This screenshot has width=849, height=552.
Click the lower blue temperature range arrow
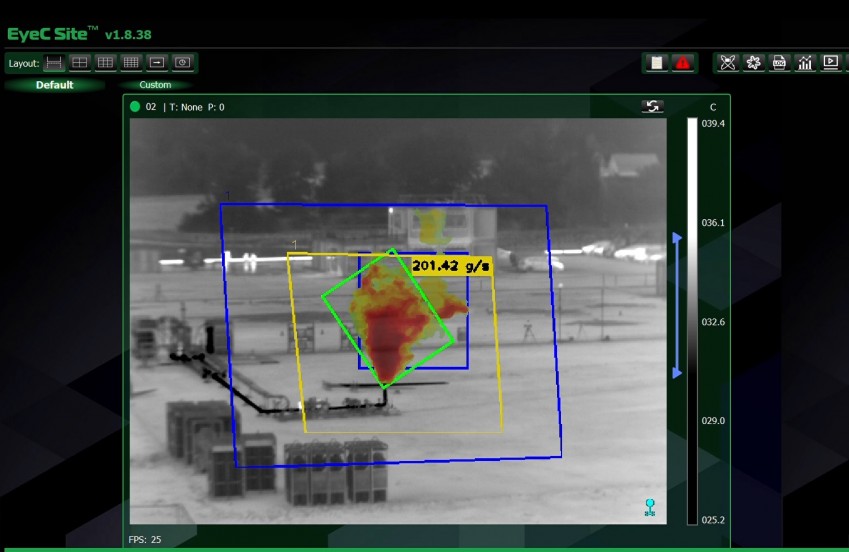click(x=677, y=373)
